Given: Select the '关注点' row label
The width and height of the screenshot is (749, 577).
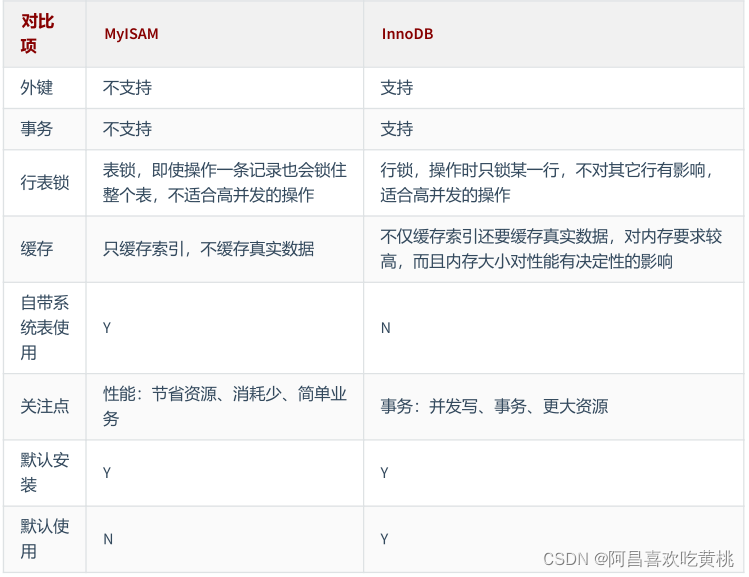Looking at the screenshot, I should click(x=45, y=406).
